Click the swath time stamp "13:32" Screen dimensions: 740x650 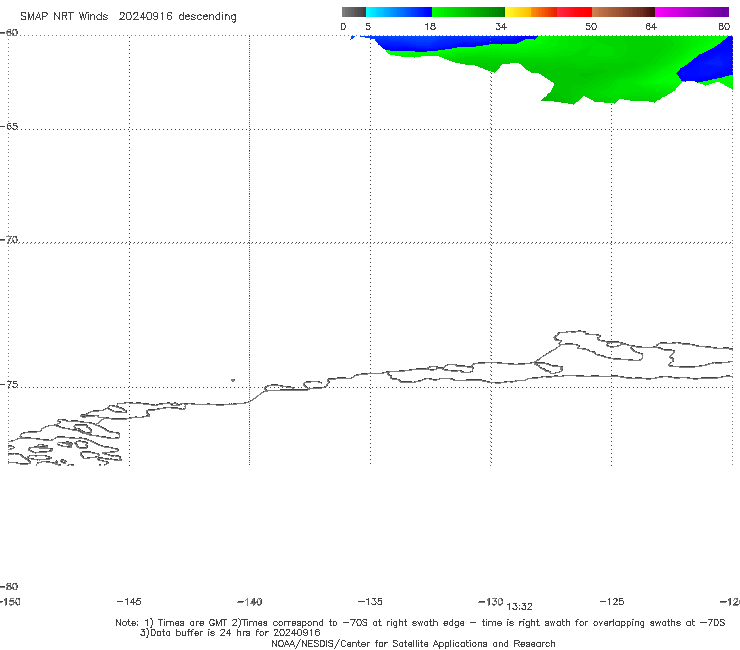pos(519,607)
